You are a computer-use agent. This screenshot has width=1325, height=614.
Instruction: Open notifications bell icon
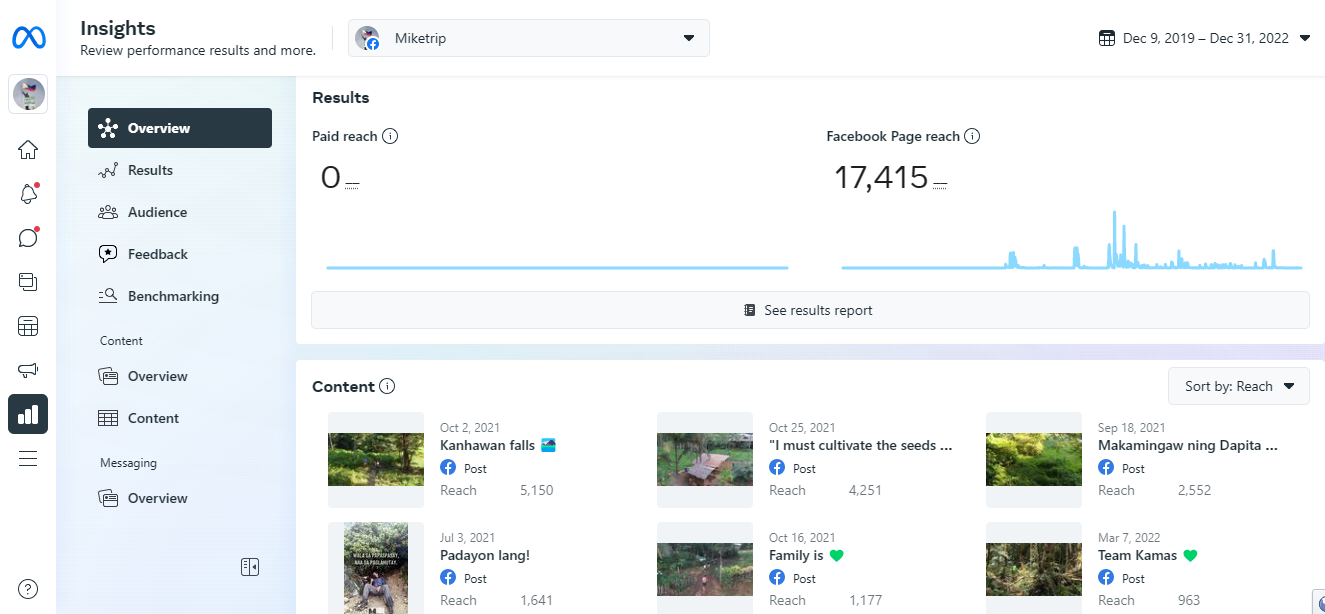28,194
